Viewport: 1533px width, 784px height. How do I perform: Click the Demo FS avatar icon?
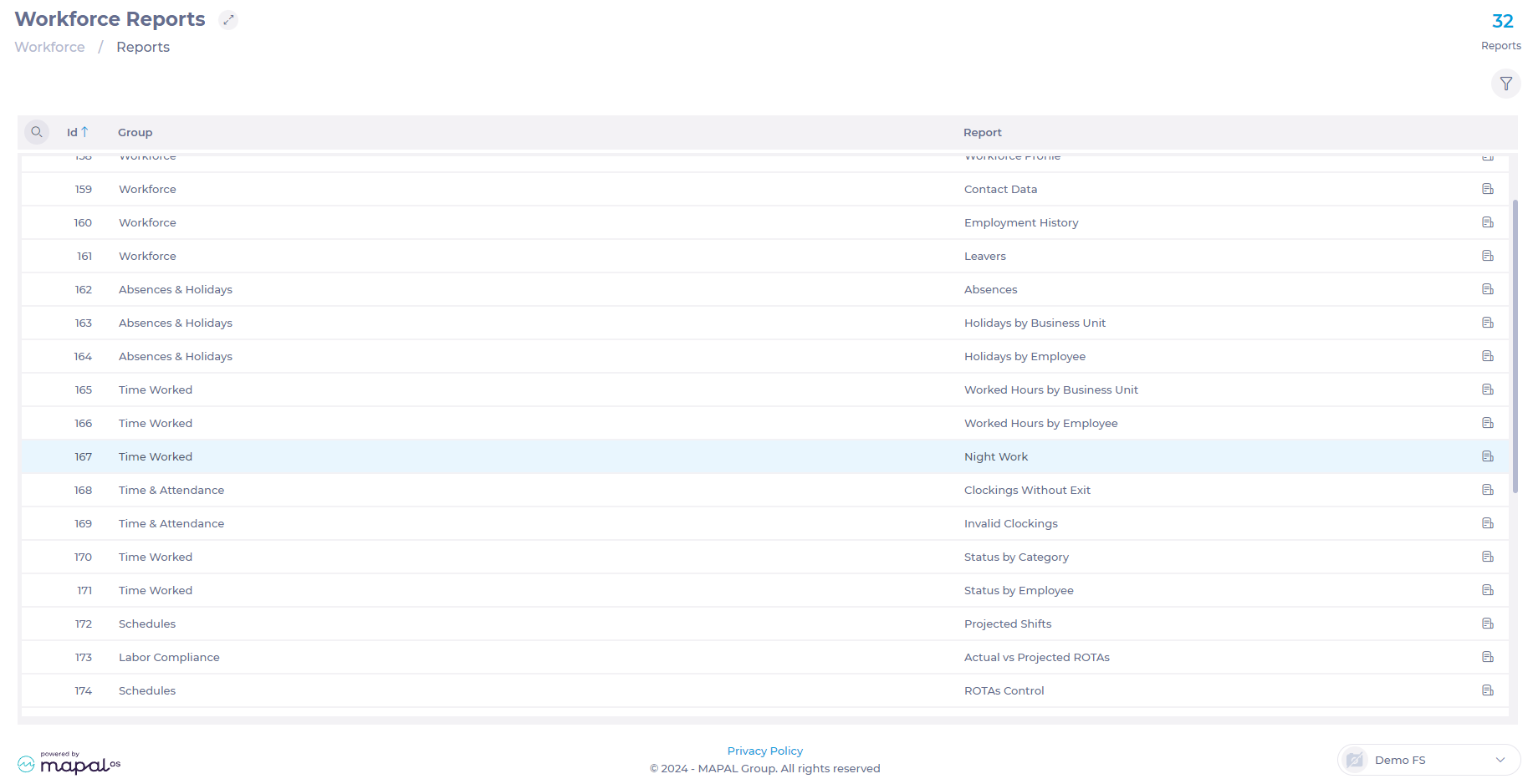point(1355,760)
